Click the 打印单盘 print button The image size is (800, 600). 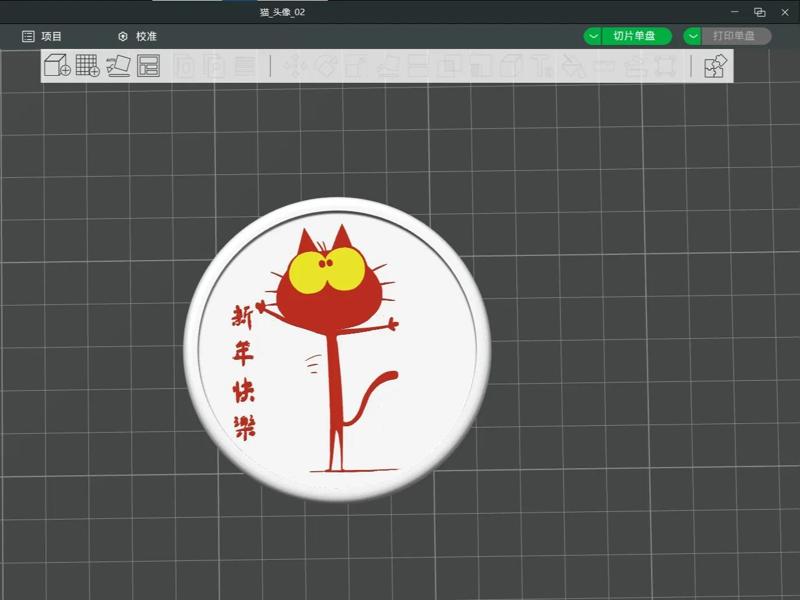736,36
